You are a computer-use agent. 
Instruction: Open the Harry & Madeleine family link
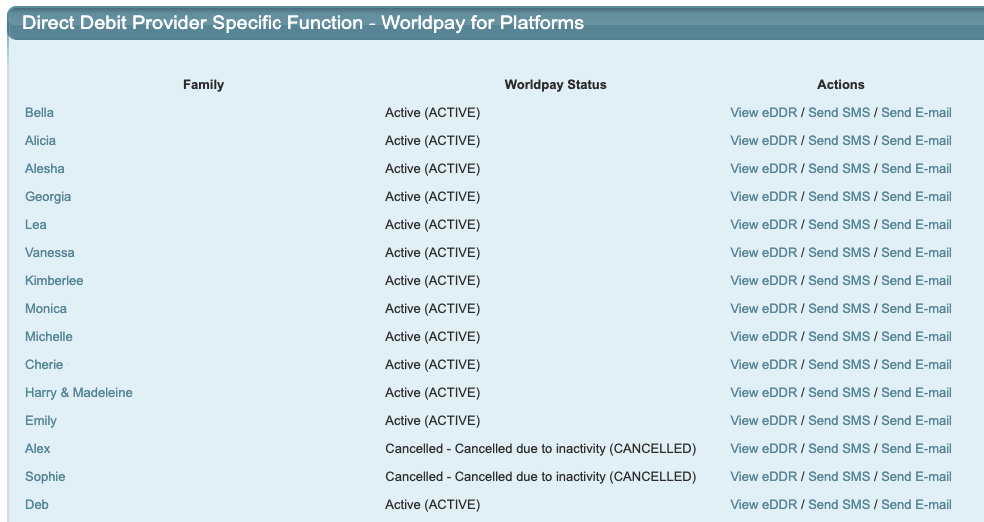coord(78,393)
